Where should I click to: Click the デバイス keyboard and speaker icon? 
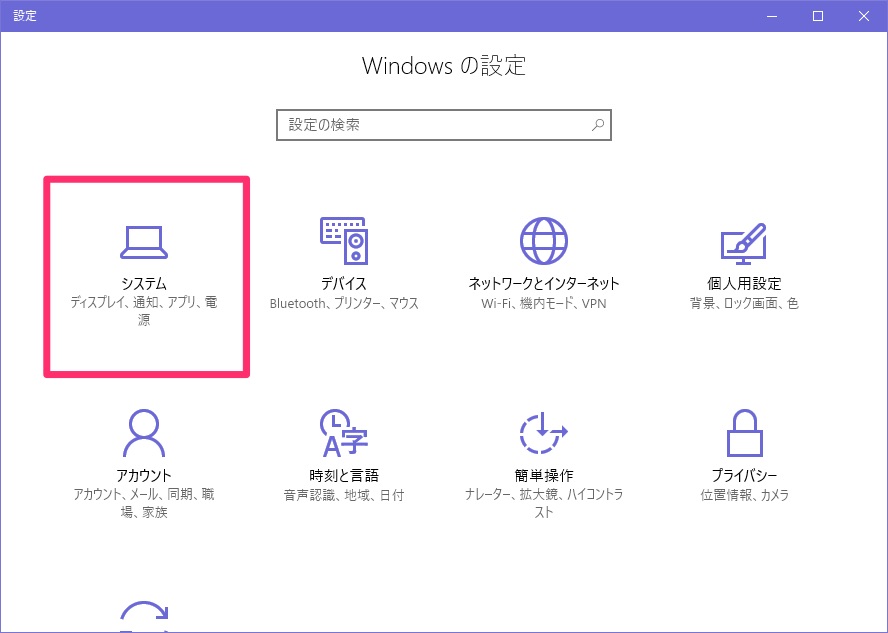point(344,241)
